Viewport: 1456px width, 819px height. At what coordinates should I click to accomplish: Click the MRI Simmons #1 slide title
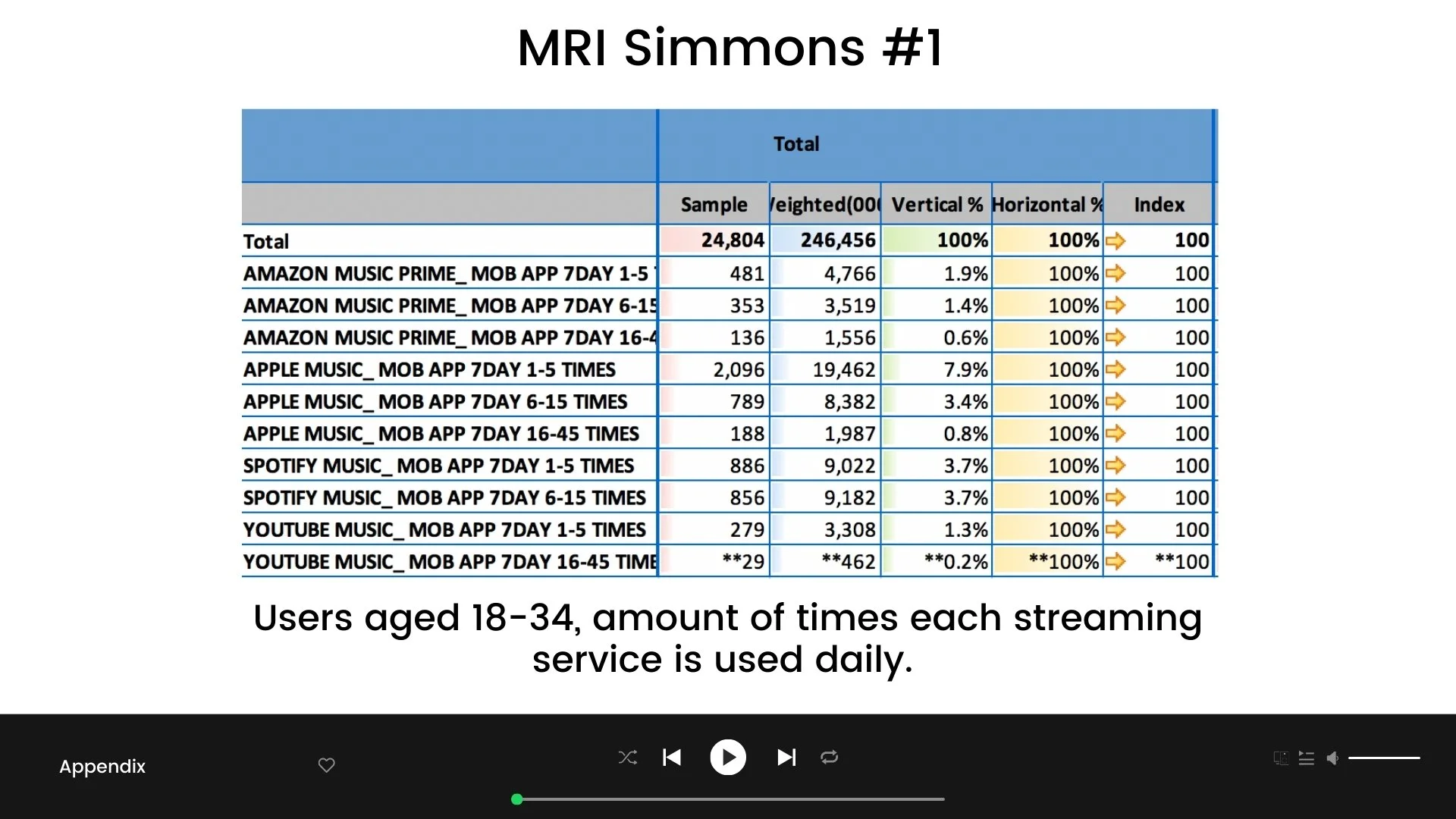pos(730,48)
